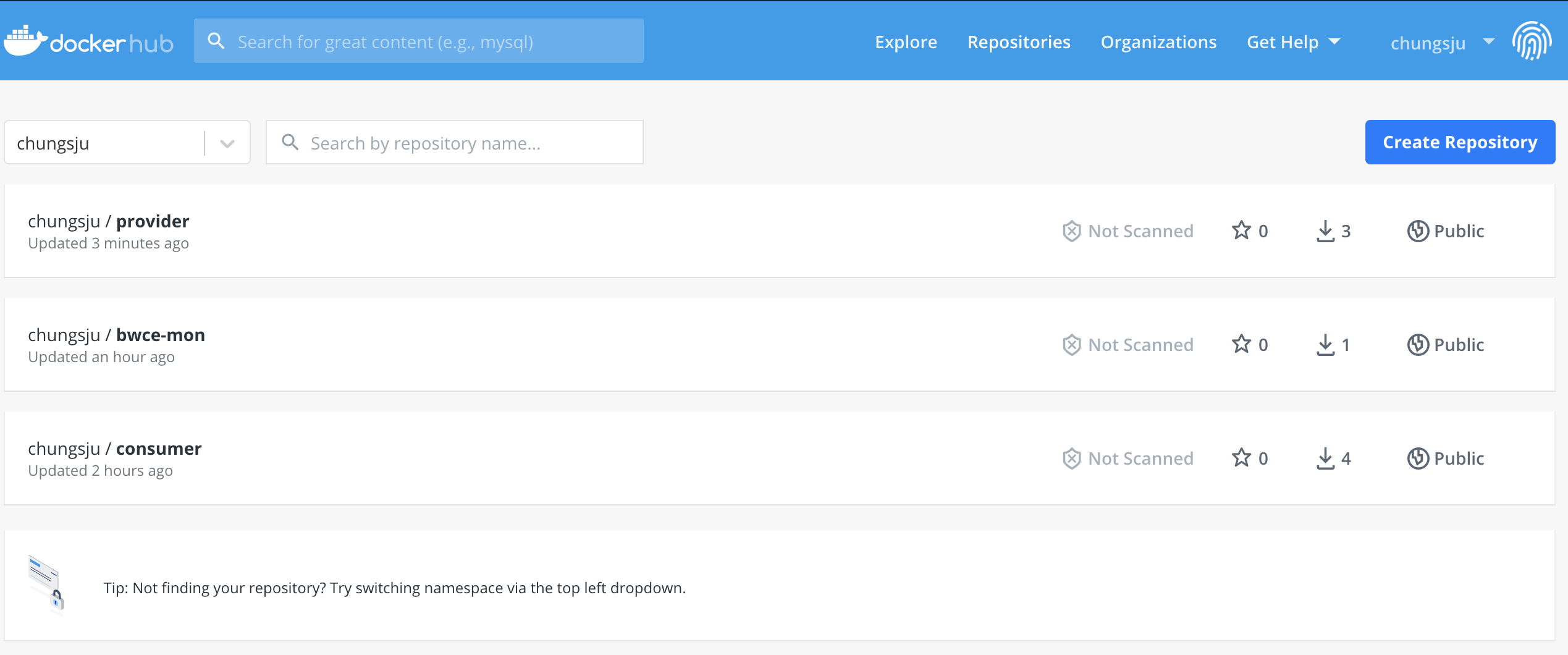Click download count 3 in provider row
Viewport: 1568px width, 655px height.
click(1346, 231)
